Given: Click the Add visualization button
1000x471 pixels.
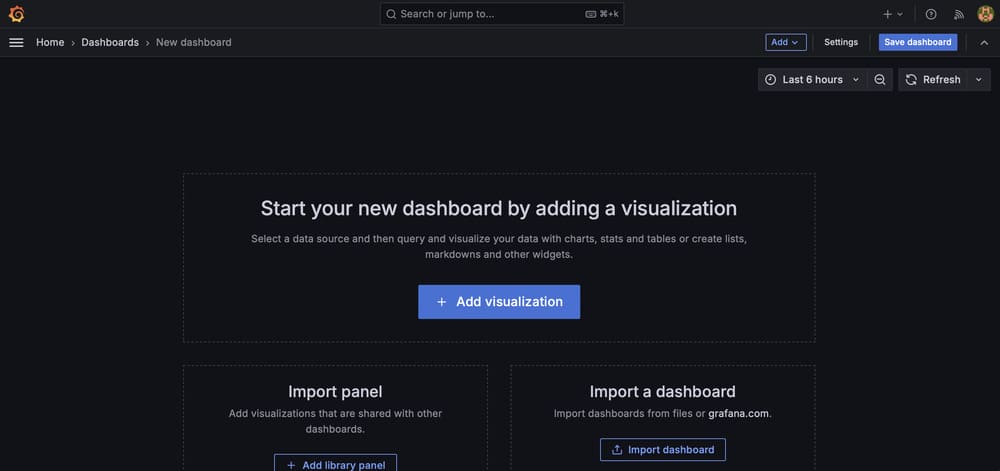Looking at the screenshot, I should click(499, 301).
